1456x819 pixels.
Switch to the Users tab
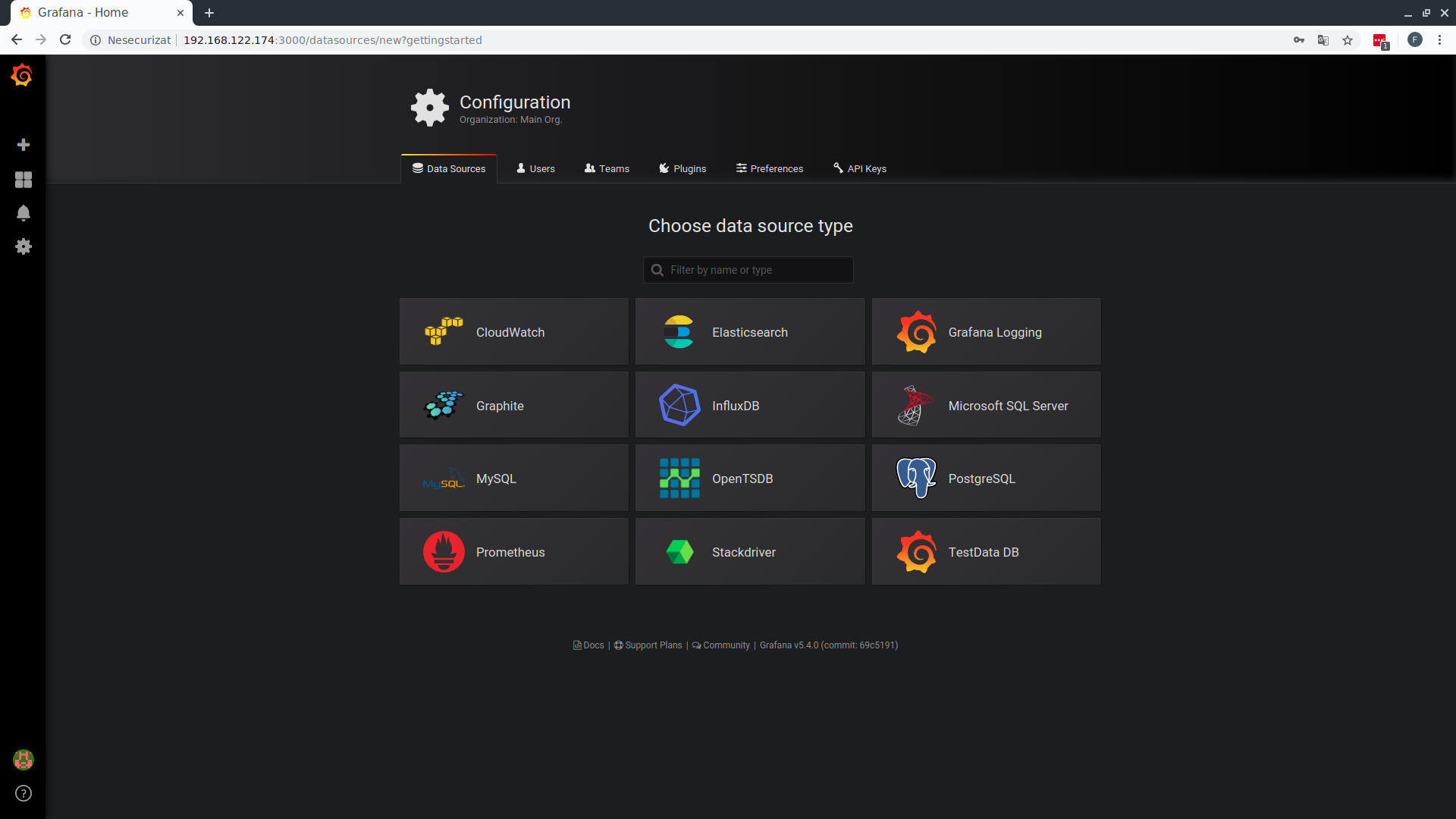535,168
